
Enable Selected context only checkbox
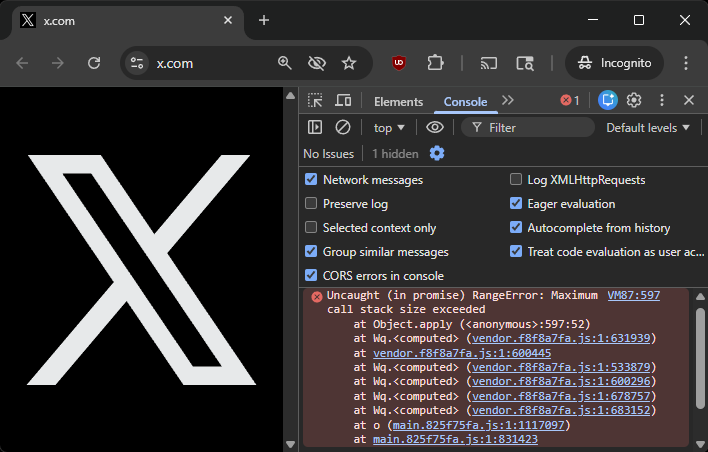point(311,227)
